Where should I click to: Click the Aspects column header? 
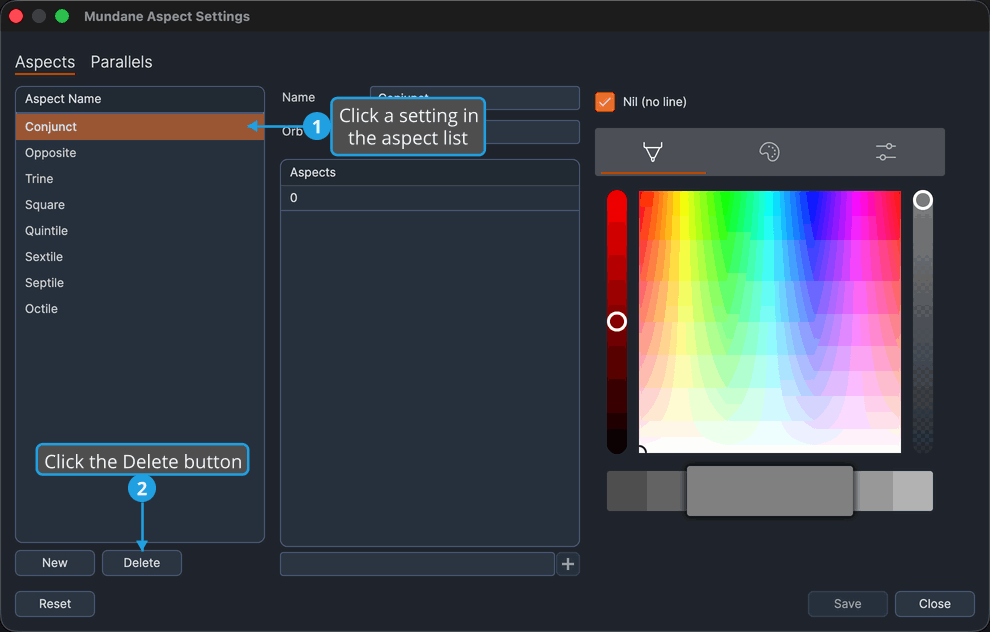click(x=430, y=172)
